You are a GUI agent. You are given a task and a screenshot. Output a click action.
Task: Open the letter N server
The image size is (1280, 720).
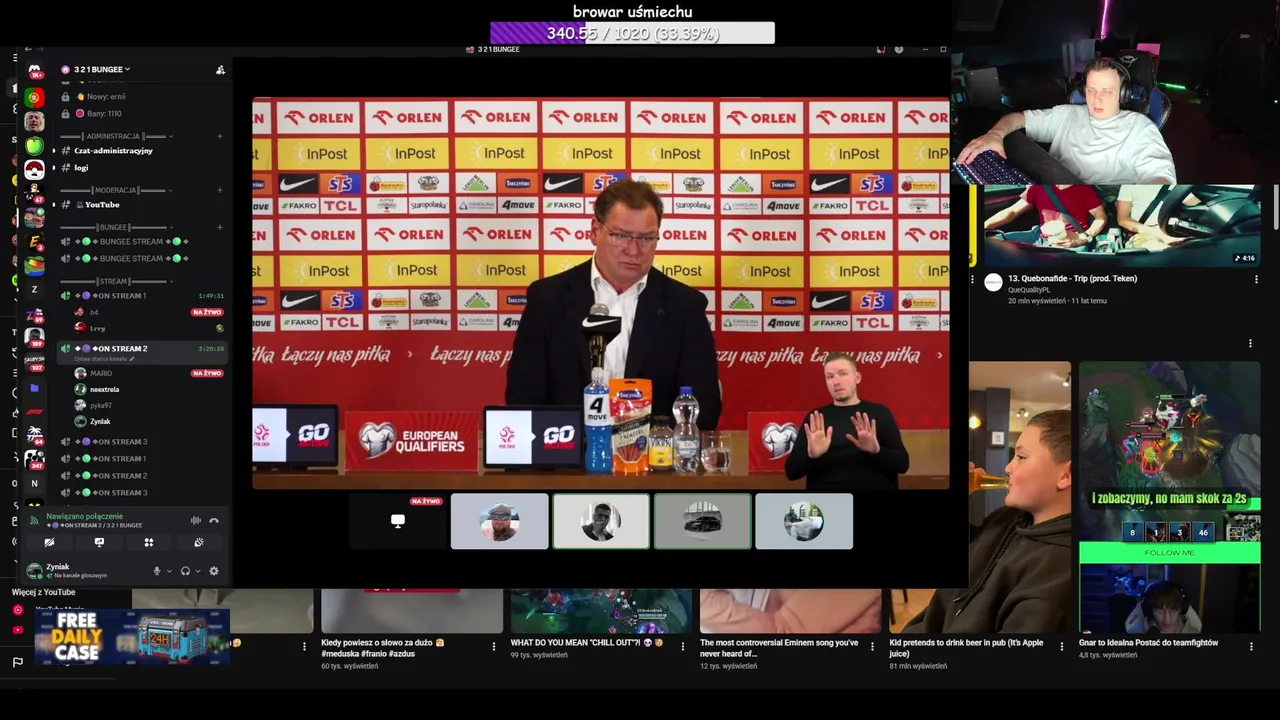[x=34, y=483]
